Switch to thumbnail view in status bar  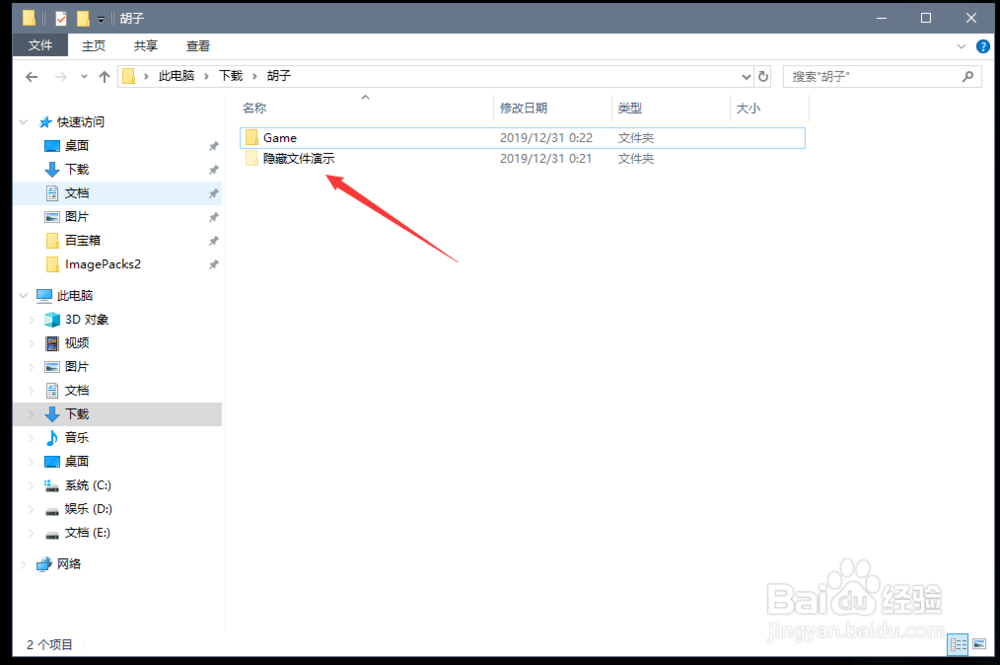click(x=981, y=644)
